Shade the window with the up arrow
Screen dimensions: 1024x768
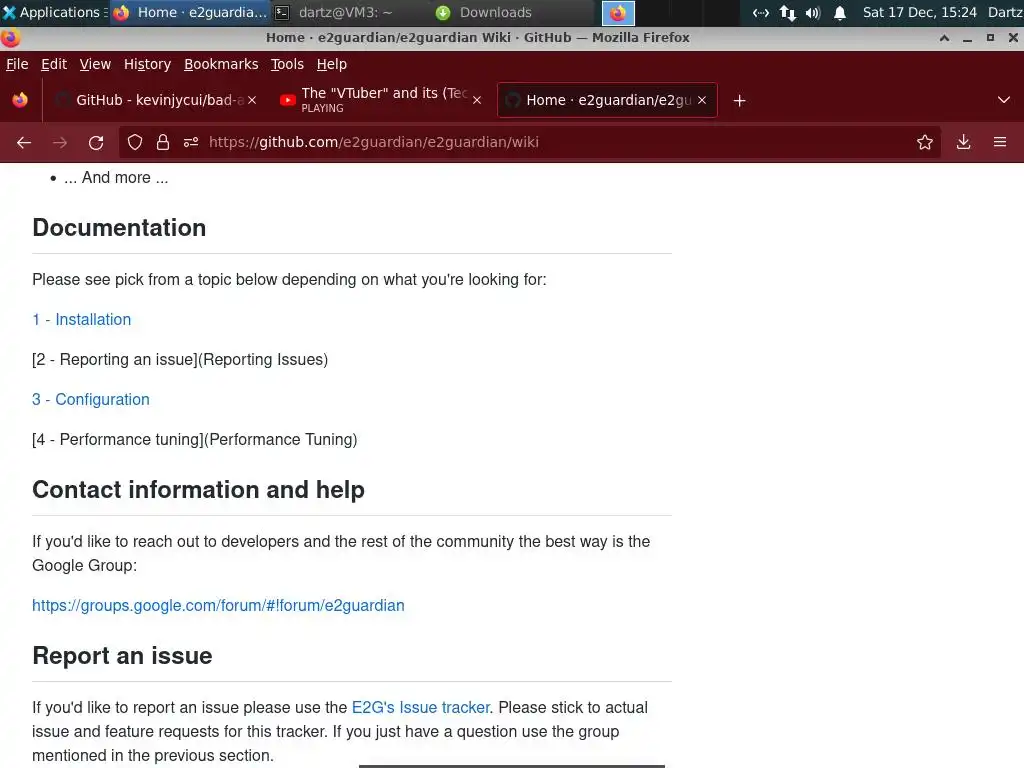click(944, 38)
